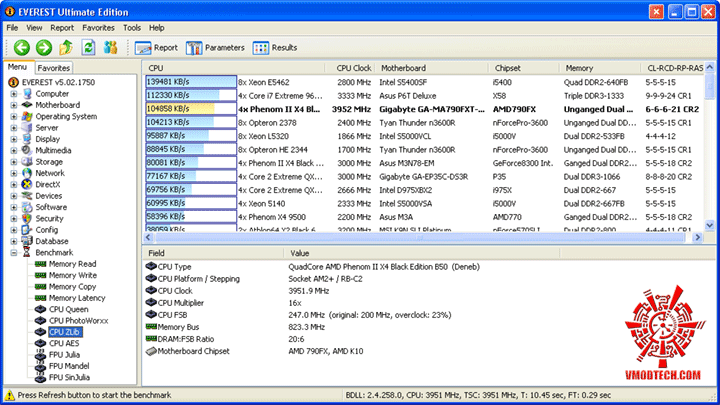Click the green Forward arrow icon

click(44, 48)
